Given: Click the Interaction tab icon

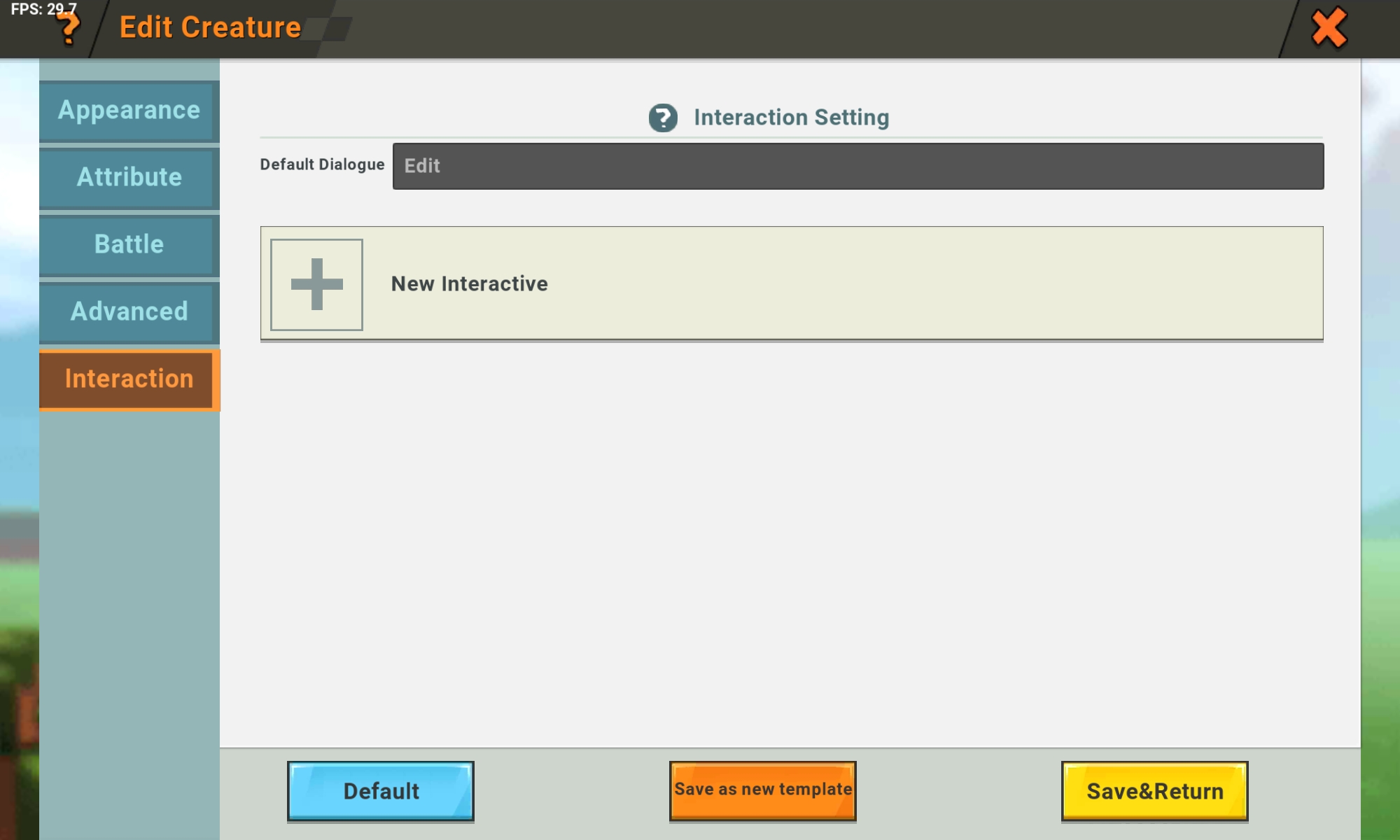Looking at the screenshot, I should 129,378.
